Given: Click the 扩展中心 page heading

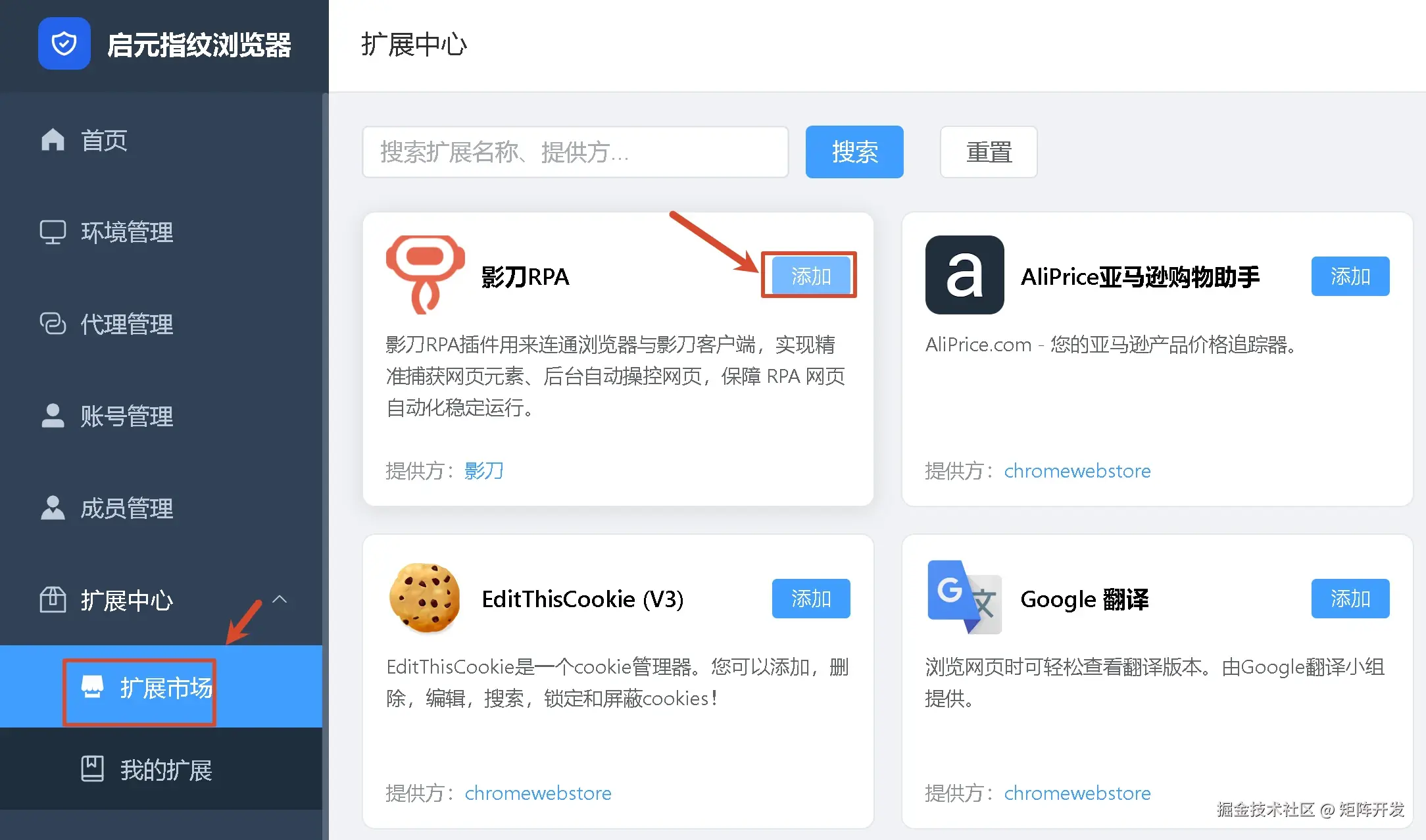Looking at the screenshot, I should tap(414, 44).
